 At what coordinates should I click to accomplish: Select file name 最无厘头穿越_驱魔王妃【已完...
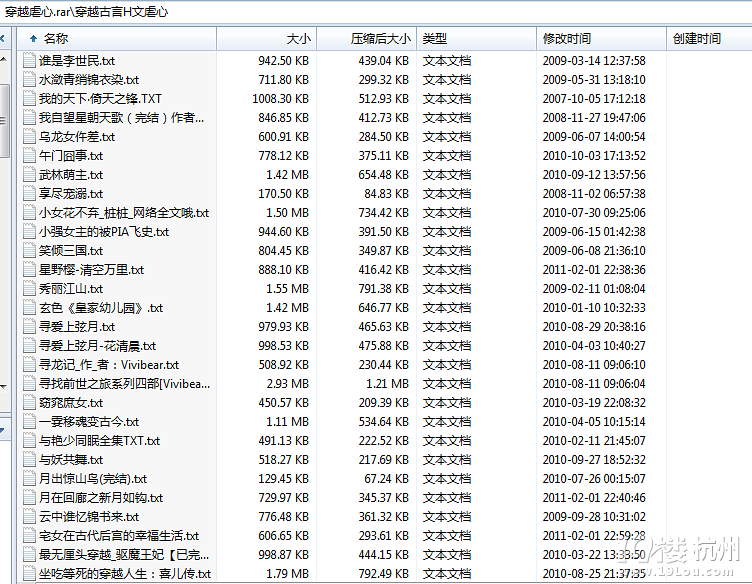click(x=124, y=555)
